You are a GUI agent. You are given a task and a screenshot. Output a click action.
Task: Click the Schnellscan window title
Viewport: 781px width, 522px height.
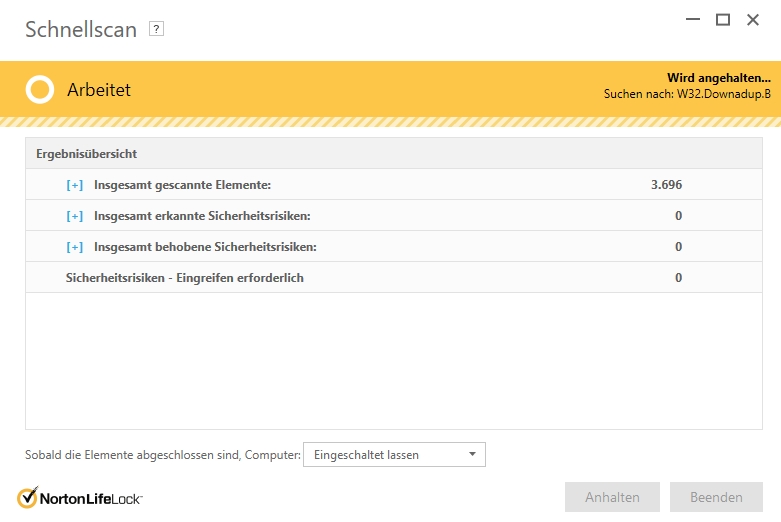coord(81,29)
